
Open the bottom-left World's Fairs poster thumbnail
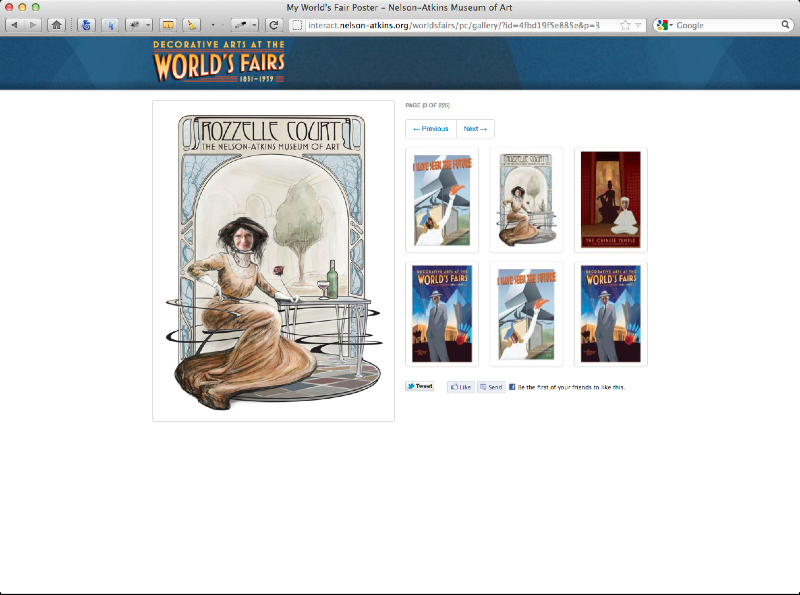tap(442, 314)
